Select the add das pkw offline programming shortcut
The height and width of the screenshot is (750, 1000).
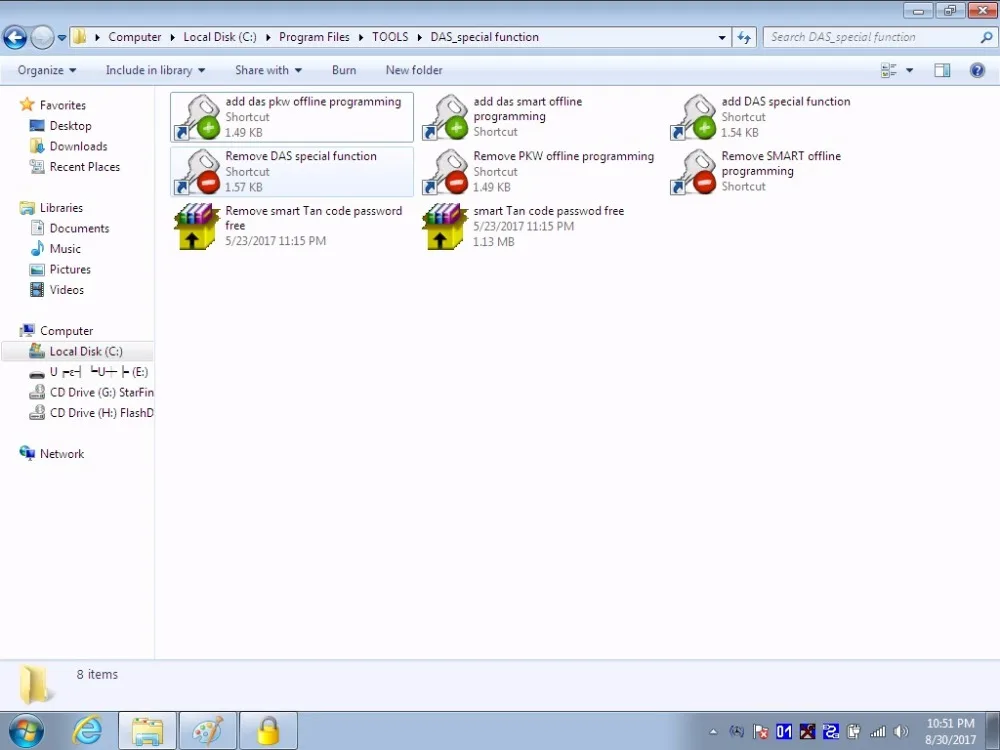tap(291, 117)
